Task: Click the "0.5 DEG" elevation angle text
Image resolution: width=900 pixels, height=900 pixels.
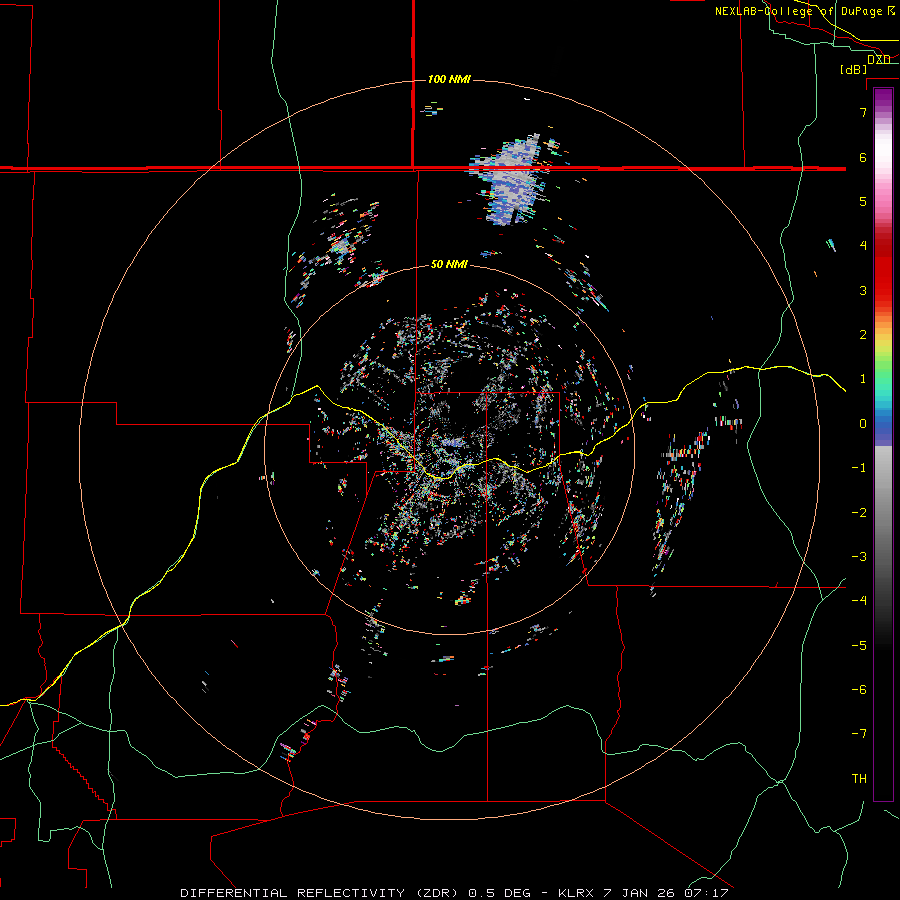Action: [499, 893]
